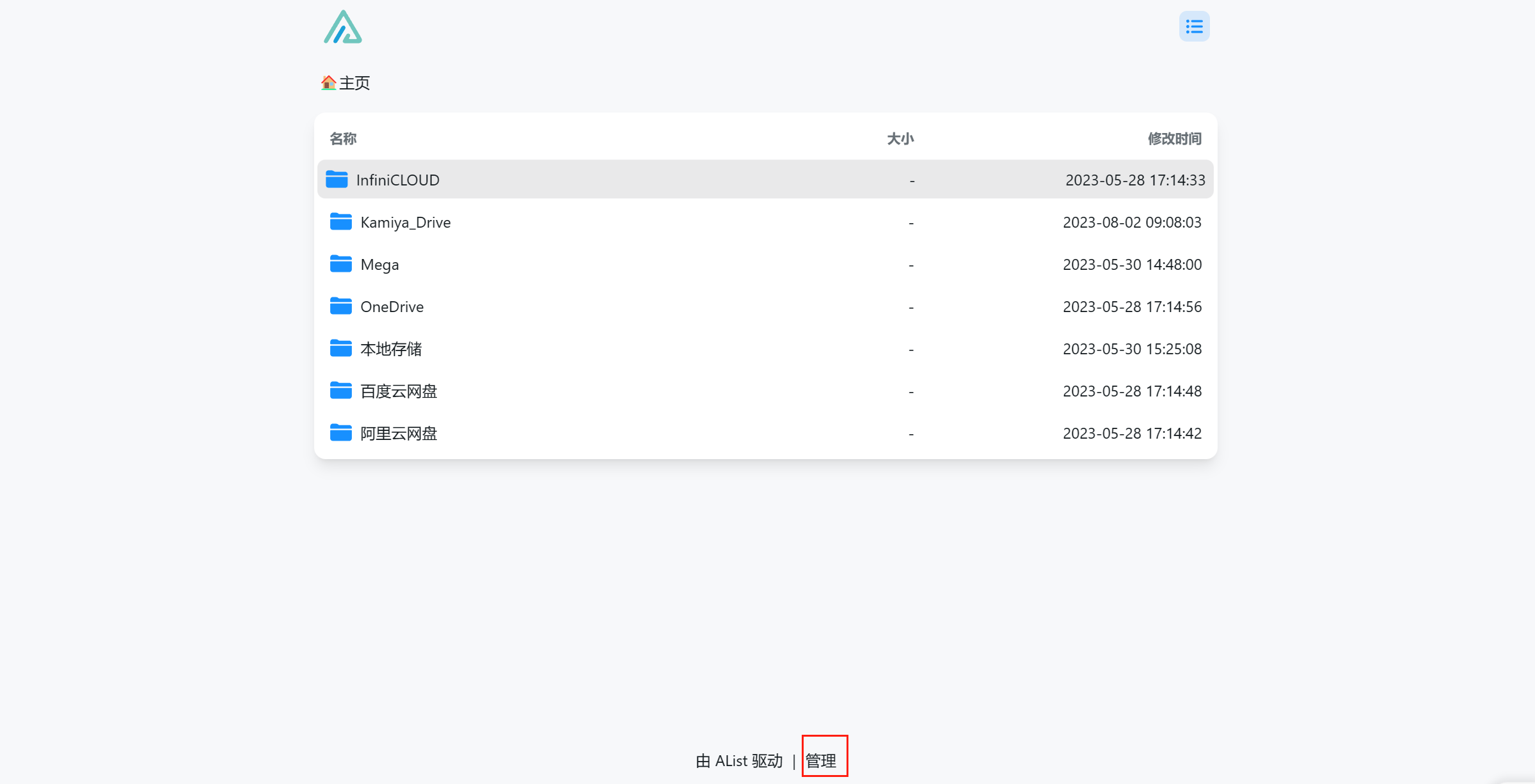This screenshot has width=1535, height=784.
Task: Click the home breadcrumb house icon
Action: pyautogui.click(x=328, y=83)
